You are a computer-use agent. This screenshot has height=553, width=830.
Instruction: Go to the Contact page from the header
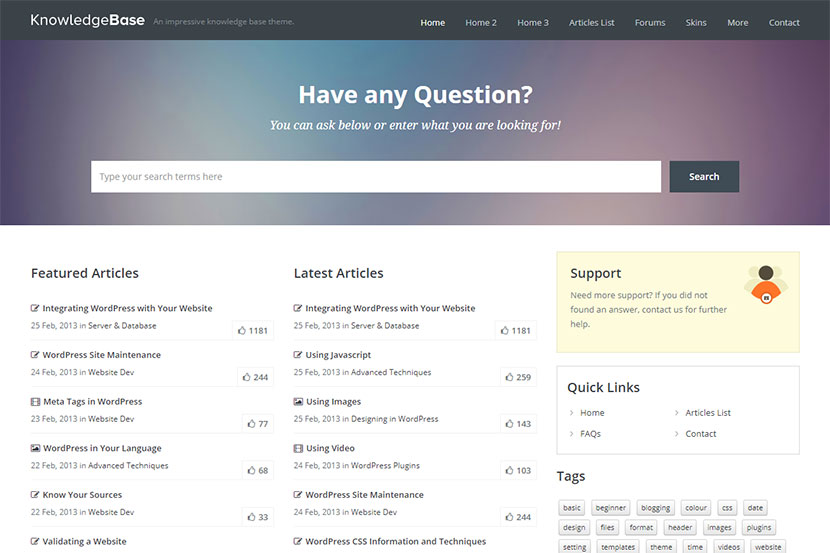pos(784,23)
